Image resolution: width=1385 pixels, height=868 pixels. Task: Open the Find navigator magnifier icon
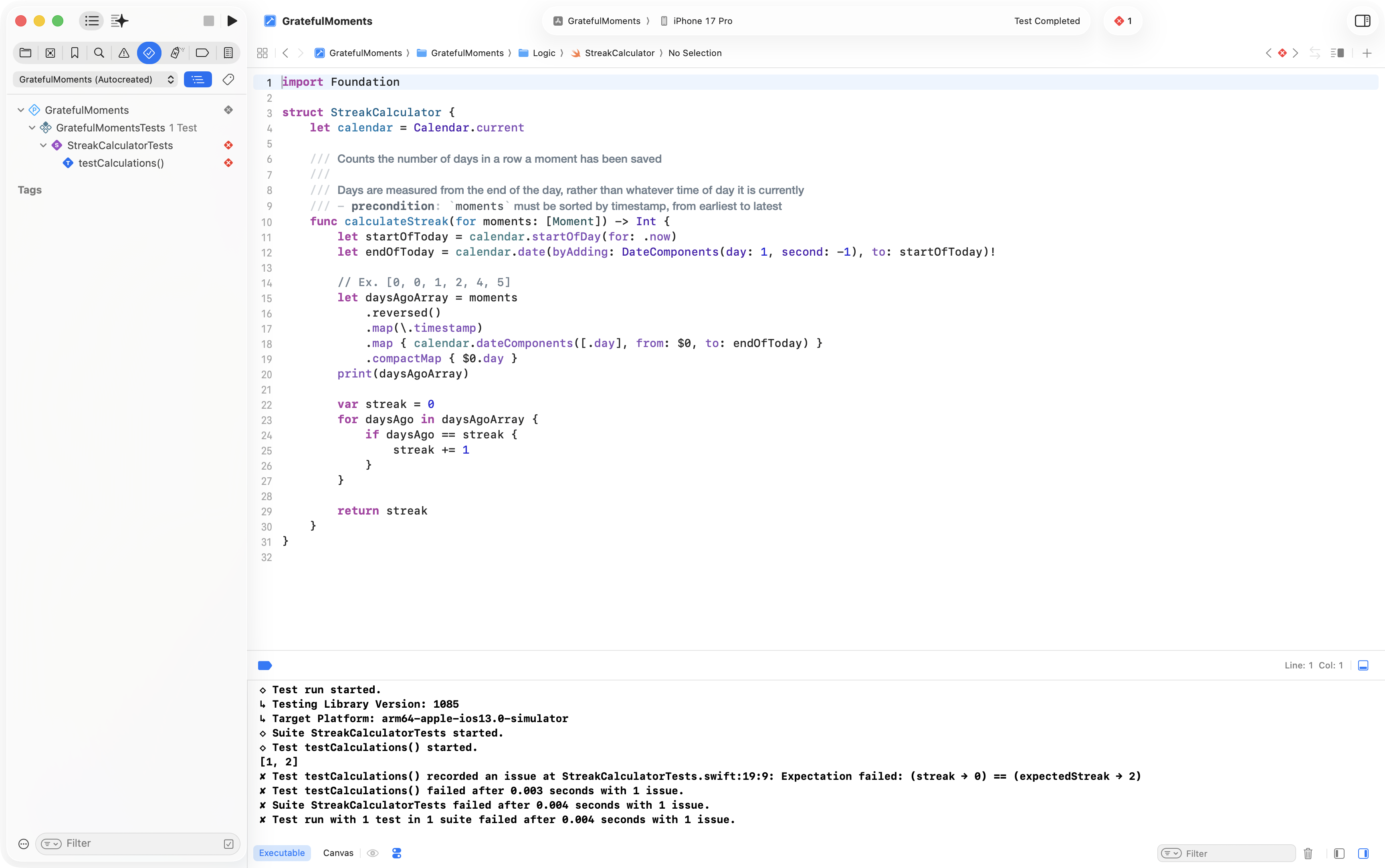pyautogui.click(x=99, y=53)
